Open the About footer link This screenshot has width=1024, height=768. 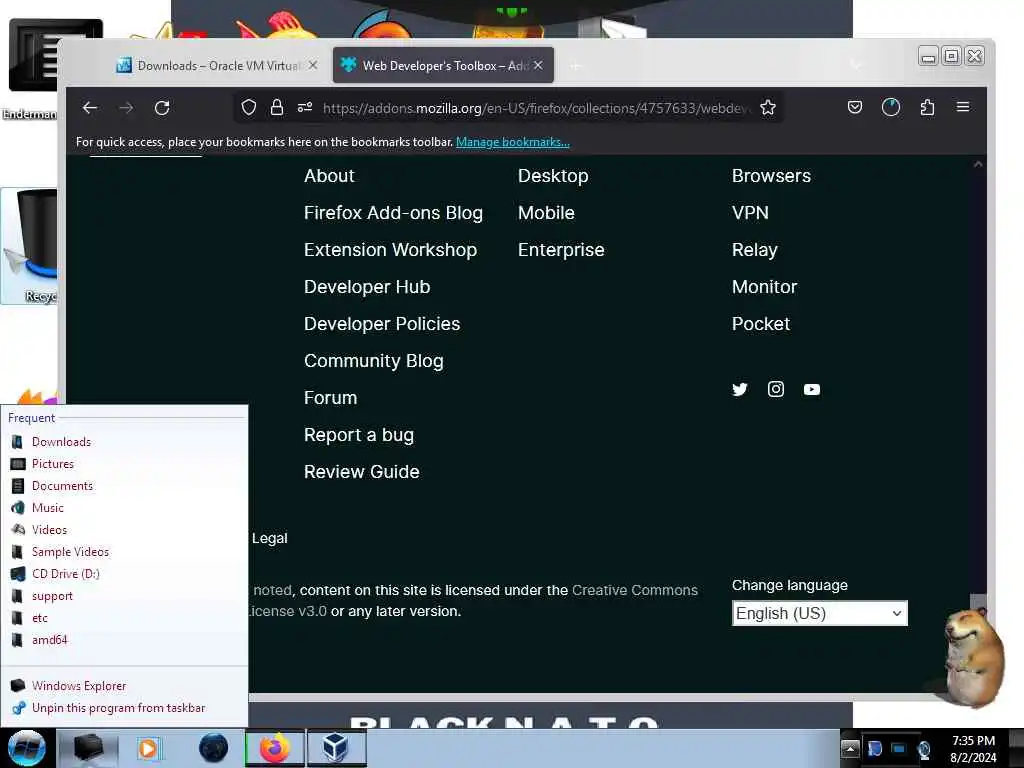coord(329,176)
